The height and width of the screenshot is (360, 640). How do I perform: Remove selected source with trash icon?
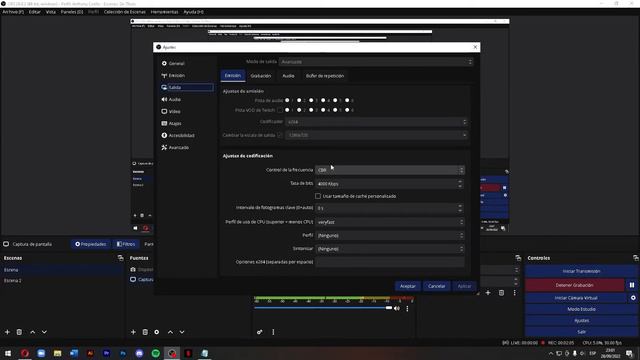pos(145,332)
